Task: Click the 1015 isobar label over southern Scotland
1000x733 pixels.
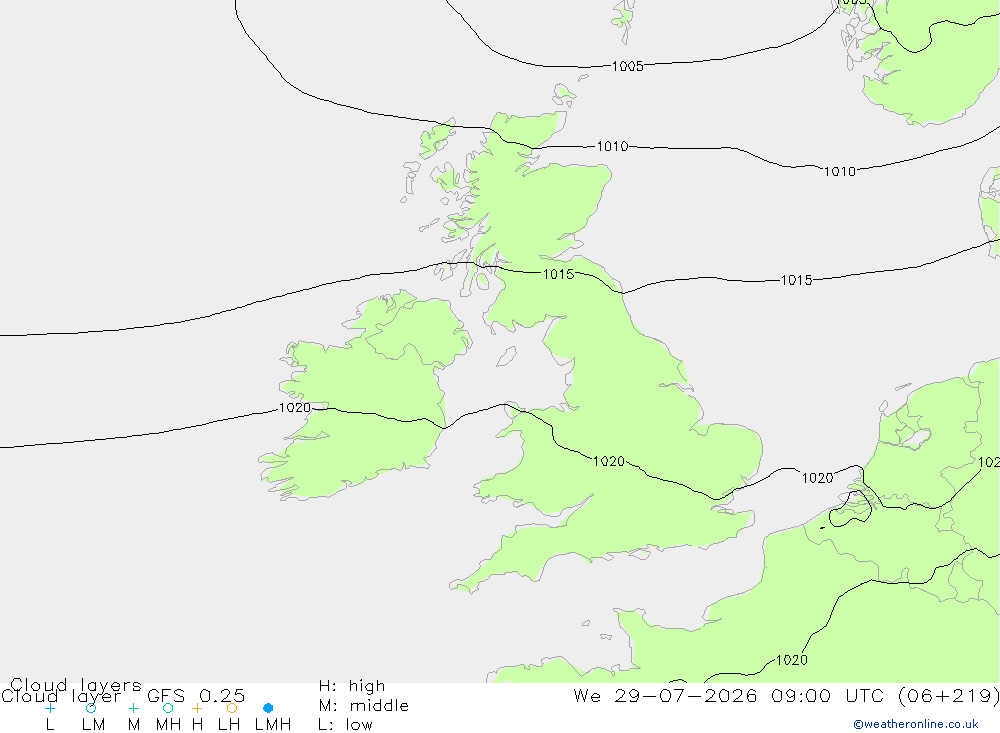Action: (x=558, y=274)
